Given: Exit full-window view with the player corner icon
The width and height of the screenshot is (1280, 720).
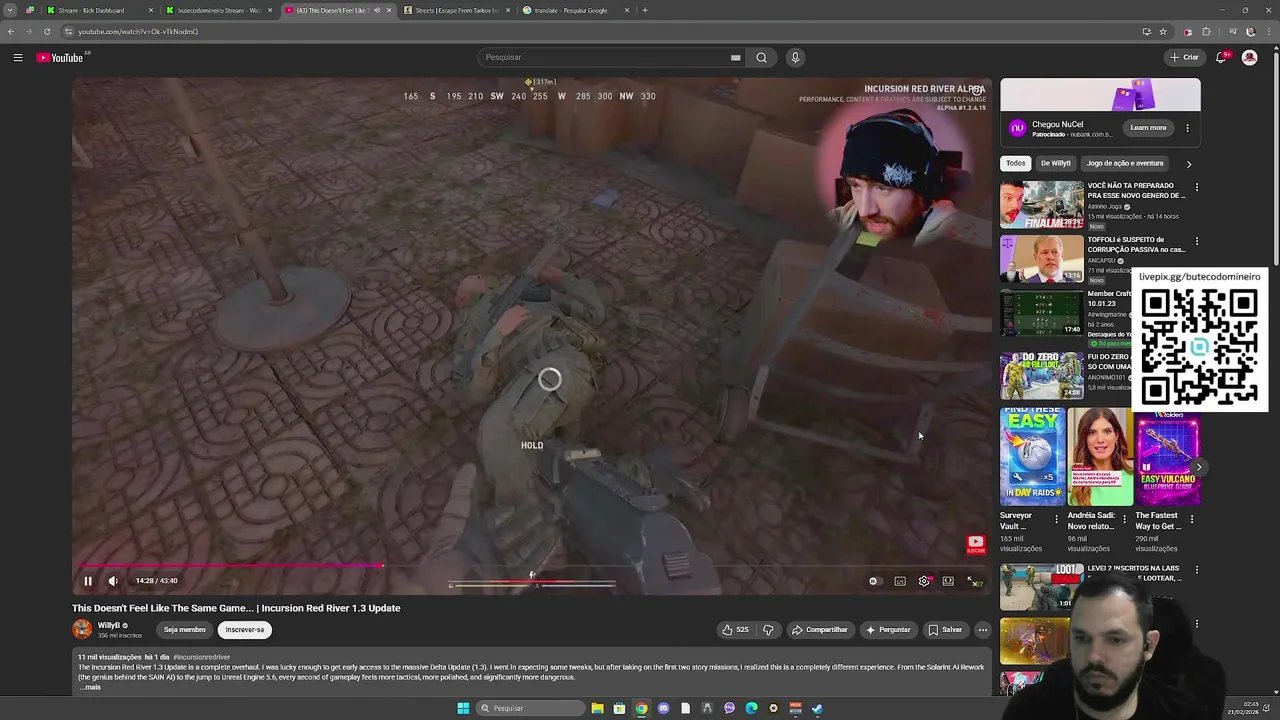Looking at the screenshot, I should click(x=972, y=581).
